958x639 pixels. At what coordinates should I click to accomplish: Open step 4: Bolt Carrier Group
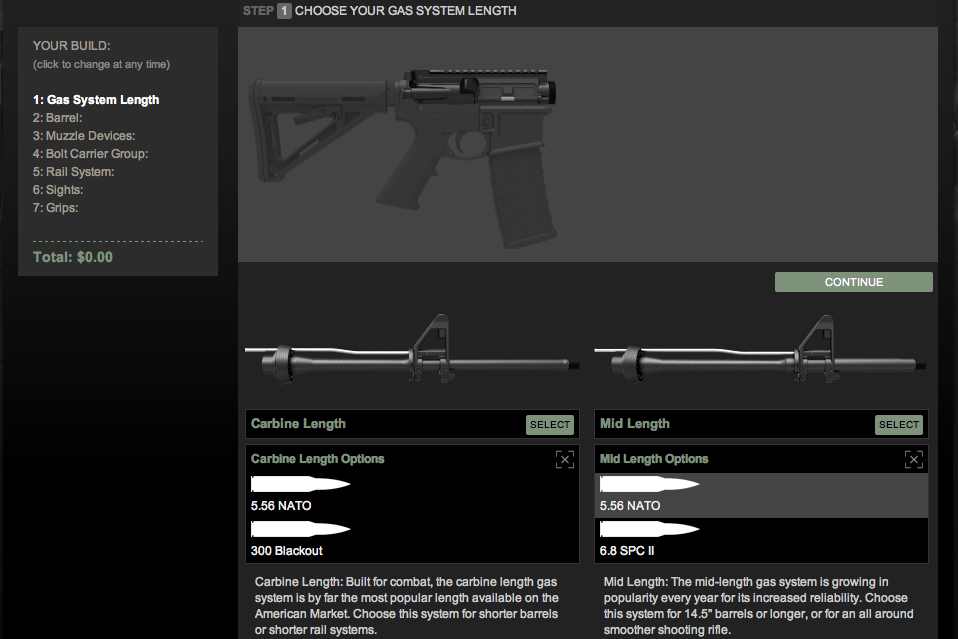[90, 154]
